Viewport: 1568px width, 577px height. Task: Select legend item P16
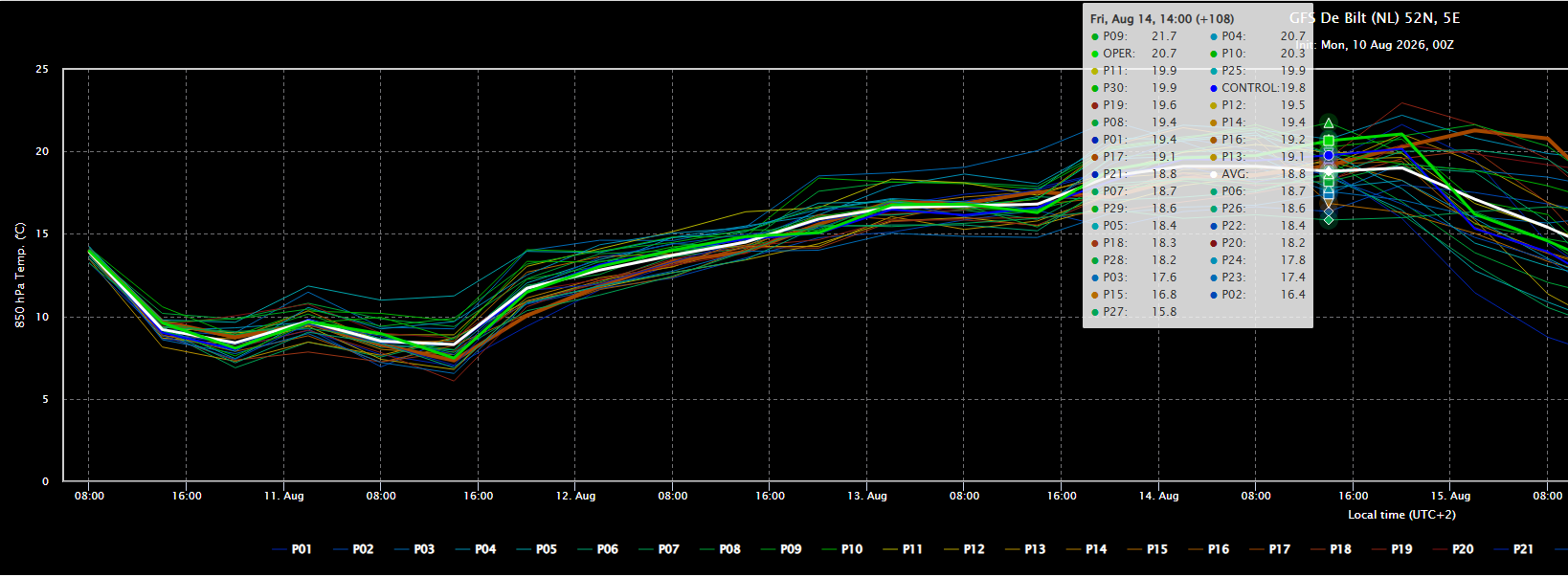[1209, 549]
